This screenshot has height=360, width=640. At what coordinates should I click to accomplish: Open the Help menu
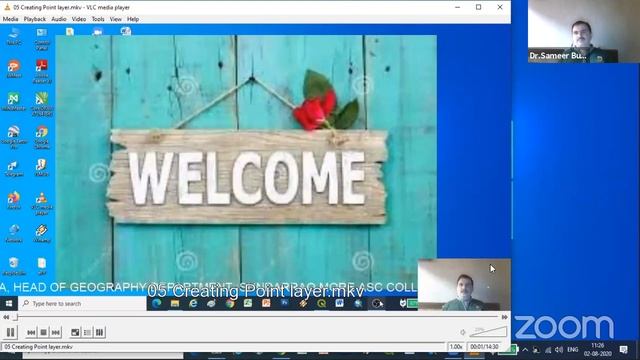[133, 19]
